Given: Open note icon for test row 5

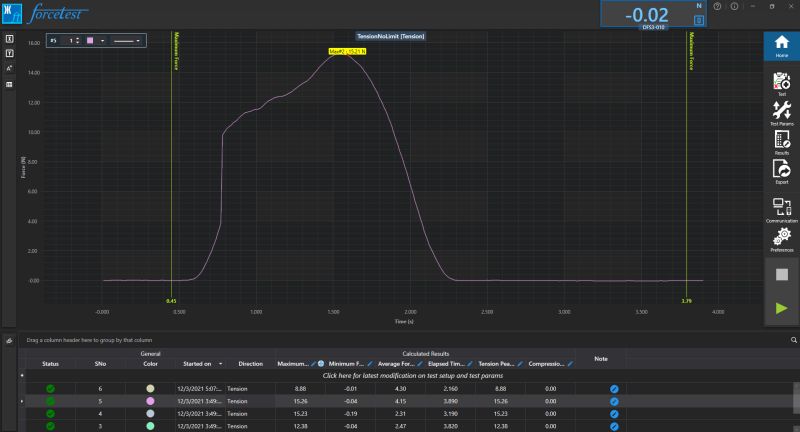Looking at the screenshot, I should point(614,401).
